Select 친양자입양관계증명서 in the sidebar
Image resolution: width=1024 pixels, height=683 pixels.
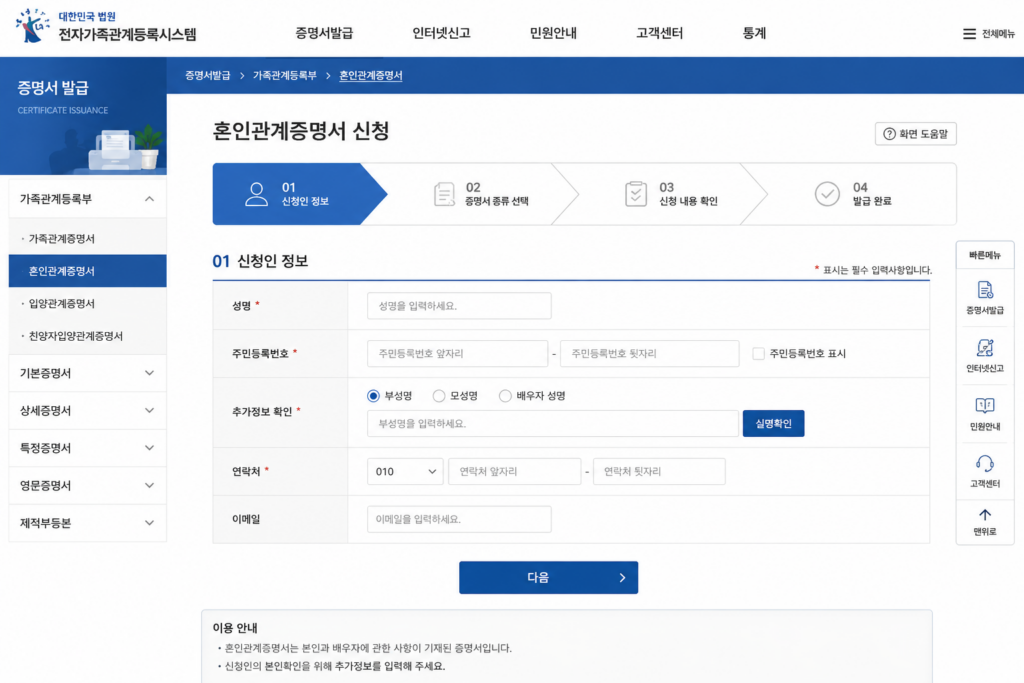(88, 336)
